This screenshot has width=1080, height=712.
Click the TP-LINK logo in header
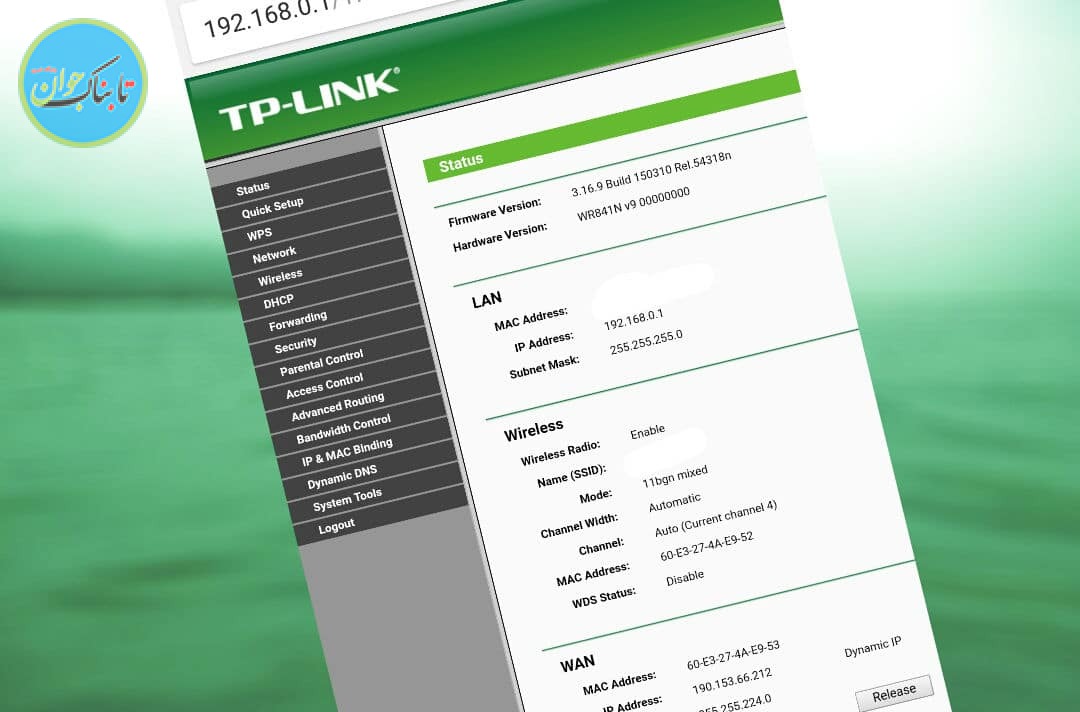308,101
